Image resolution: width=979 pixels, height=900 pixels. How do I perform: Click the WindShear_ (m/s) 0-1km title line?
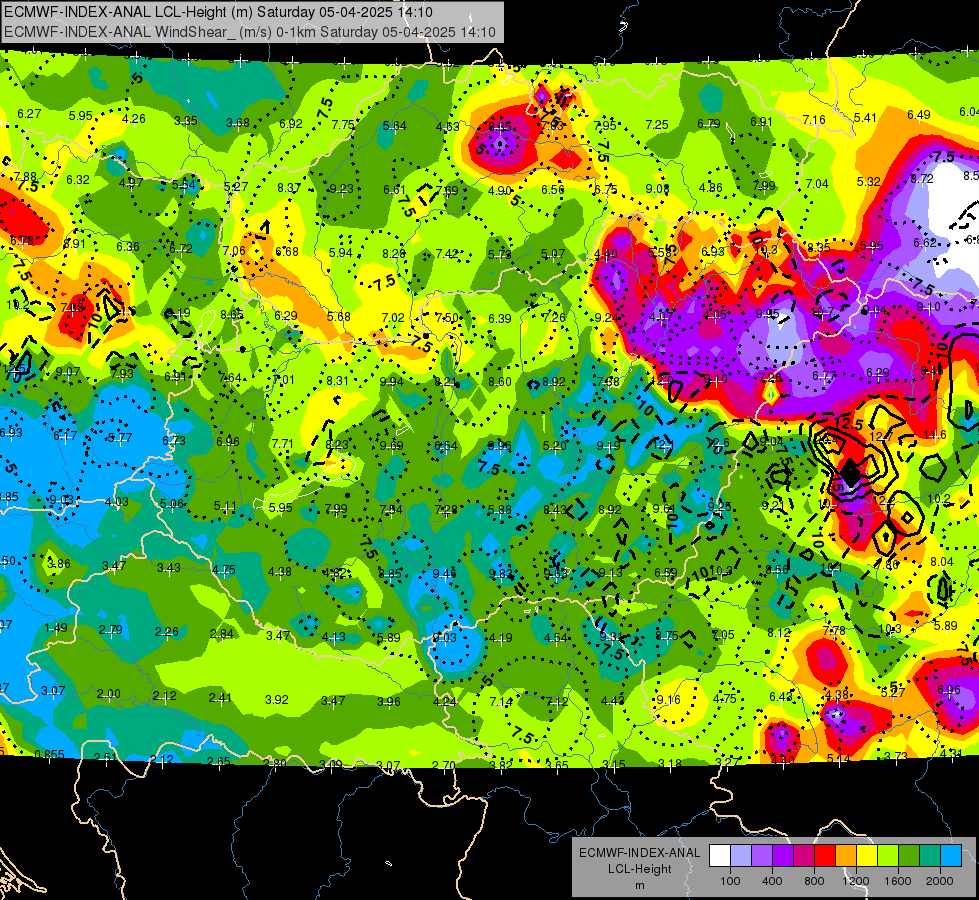[x=250, y=32]
